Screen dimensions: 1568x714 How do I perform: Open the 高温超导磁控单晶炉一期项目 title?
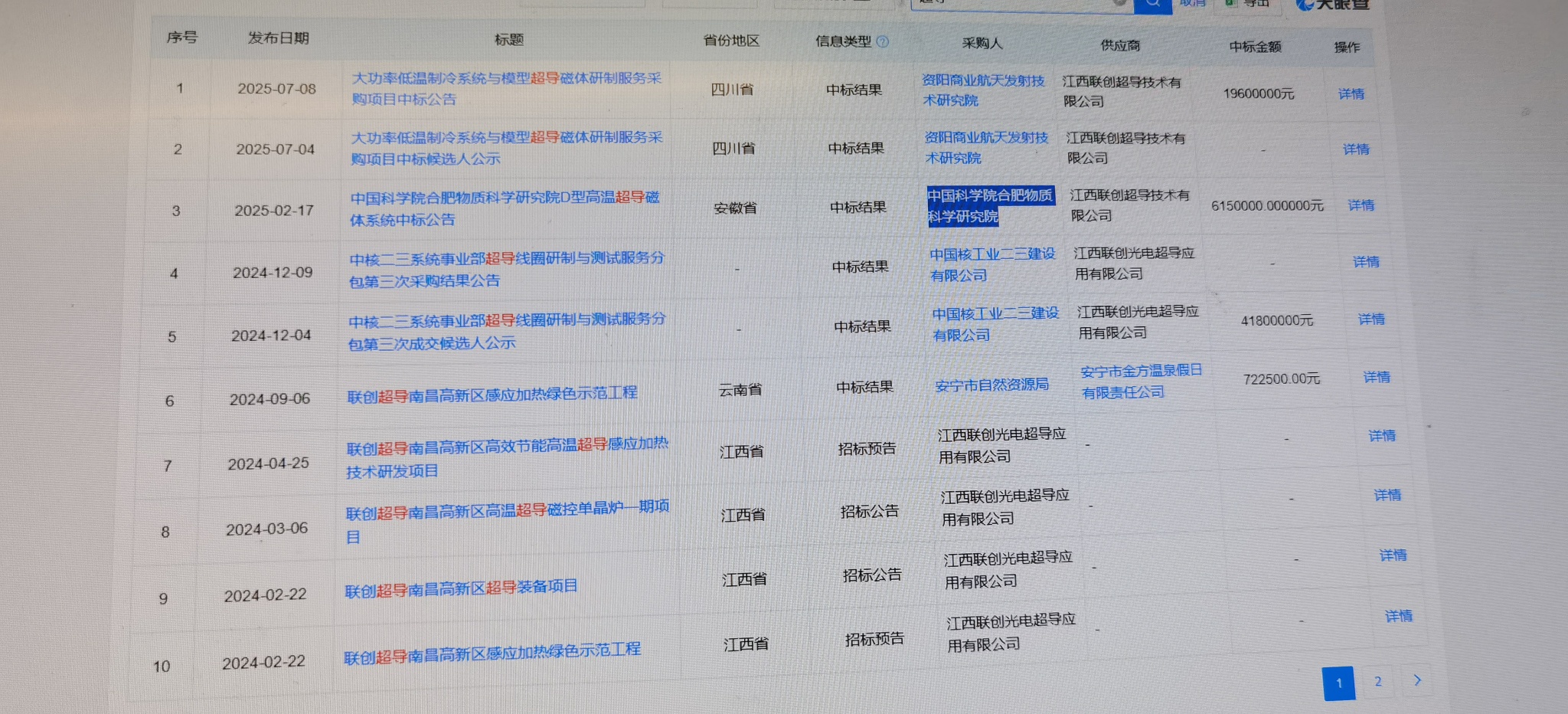point(507,521)
